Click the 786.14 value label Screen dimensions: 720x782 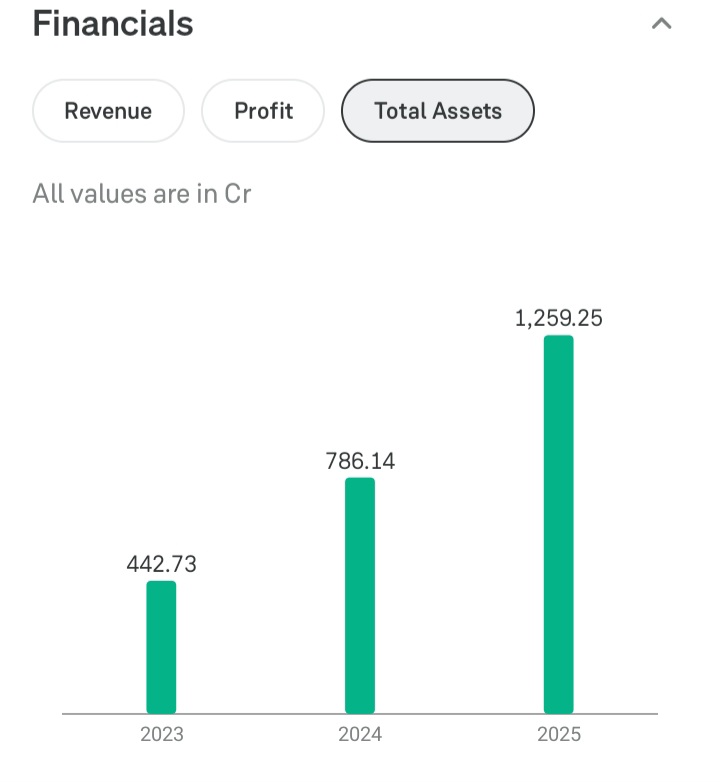click(360, 461)
